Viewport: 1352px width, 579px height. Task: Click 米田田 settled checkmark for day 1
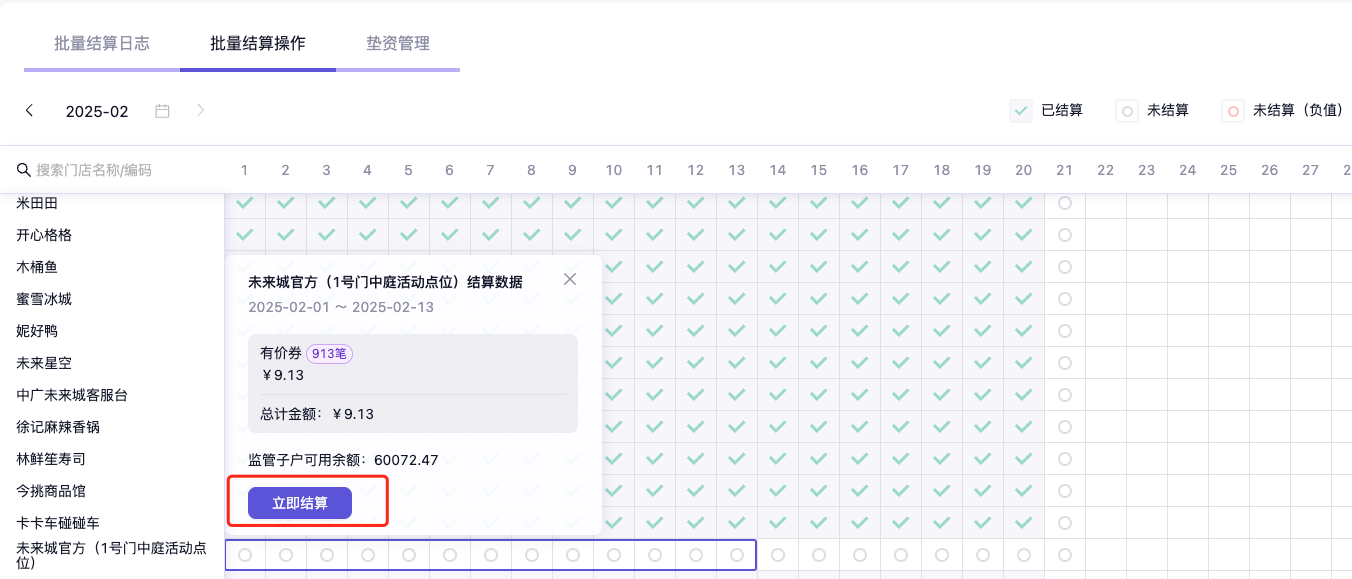pyautogui.click(x=245, y=203)
